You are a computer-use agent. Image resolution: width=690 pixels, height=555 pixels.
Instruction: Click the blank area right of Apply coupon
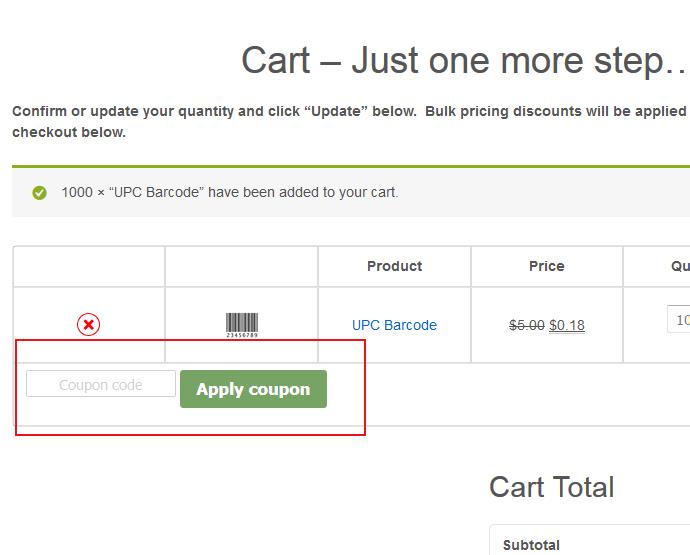[x=500, y=393]
